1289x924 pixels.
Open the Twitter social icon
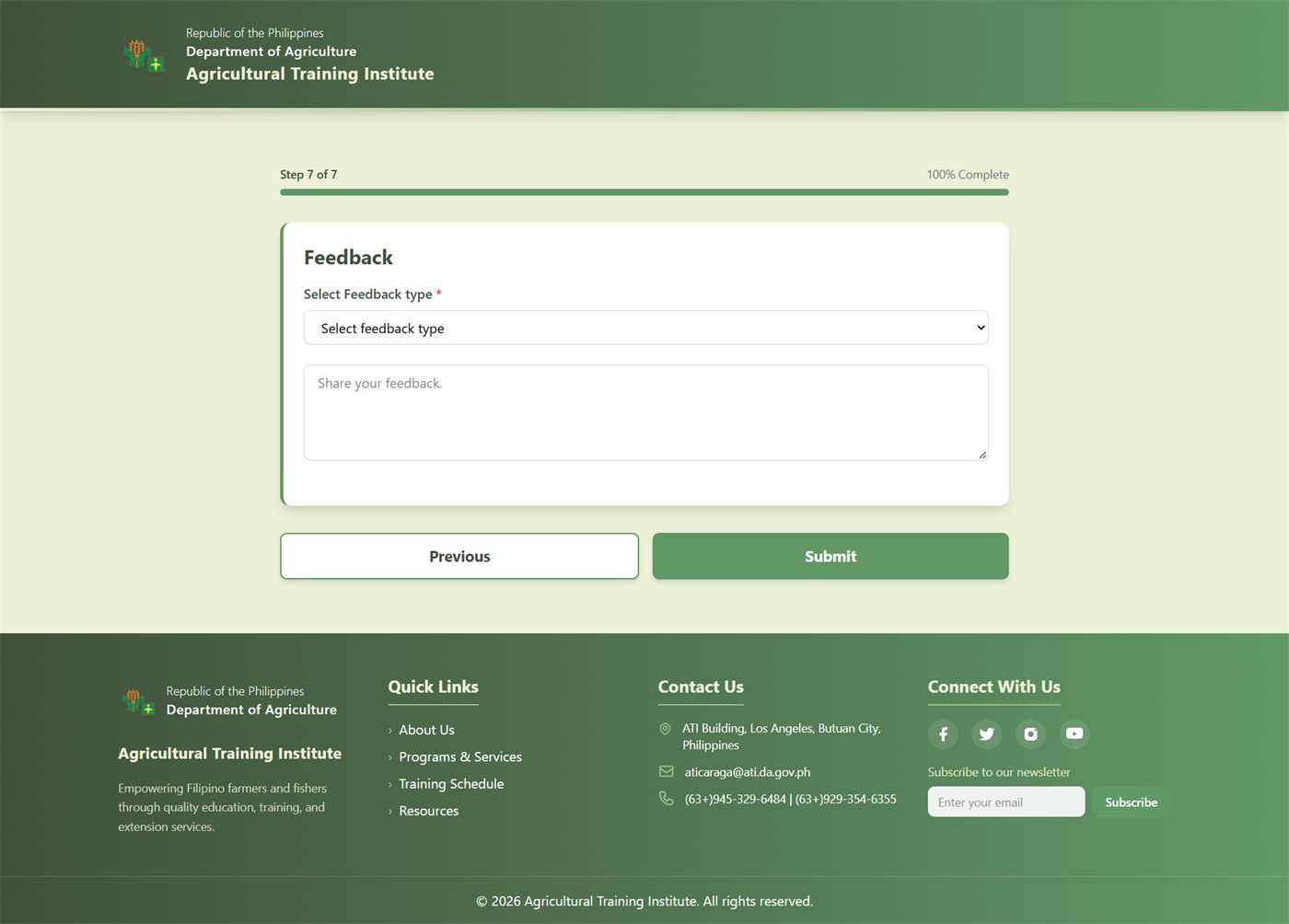point(987,733)
